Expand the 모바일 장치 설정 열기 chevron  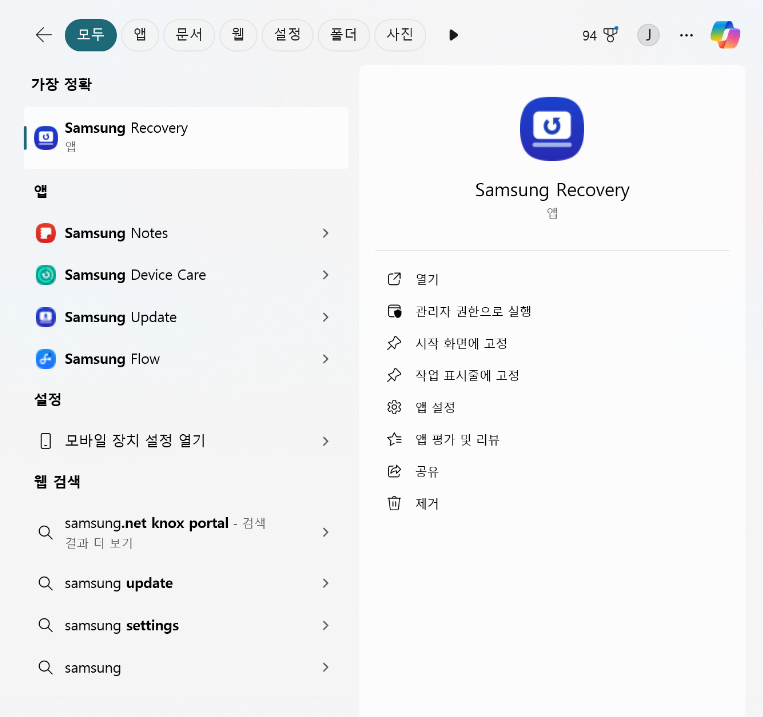[326, 441]
